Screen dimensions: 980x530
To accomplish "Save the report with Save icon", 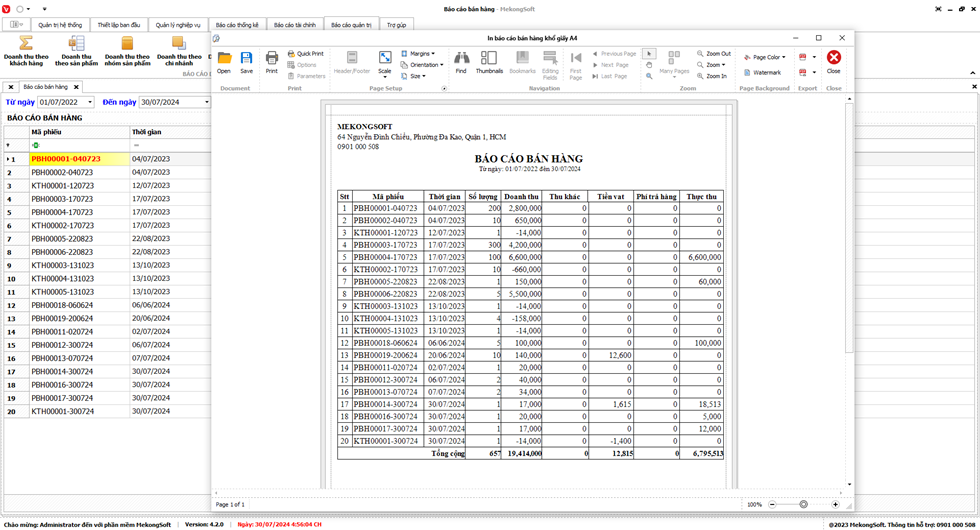I will click(246, 61).
